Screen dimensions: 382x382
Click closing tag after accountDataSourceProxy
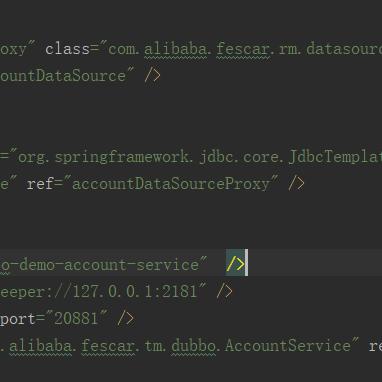click(296, 184)
